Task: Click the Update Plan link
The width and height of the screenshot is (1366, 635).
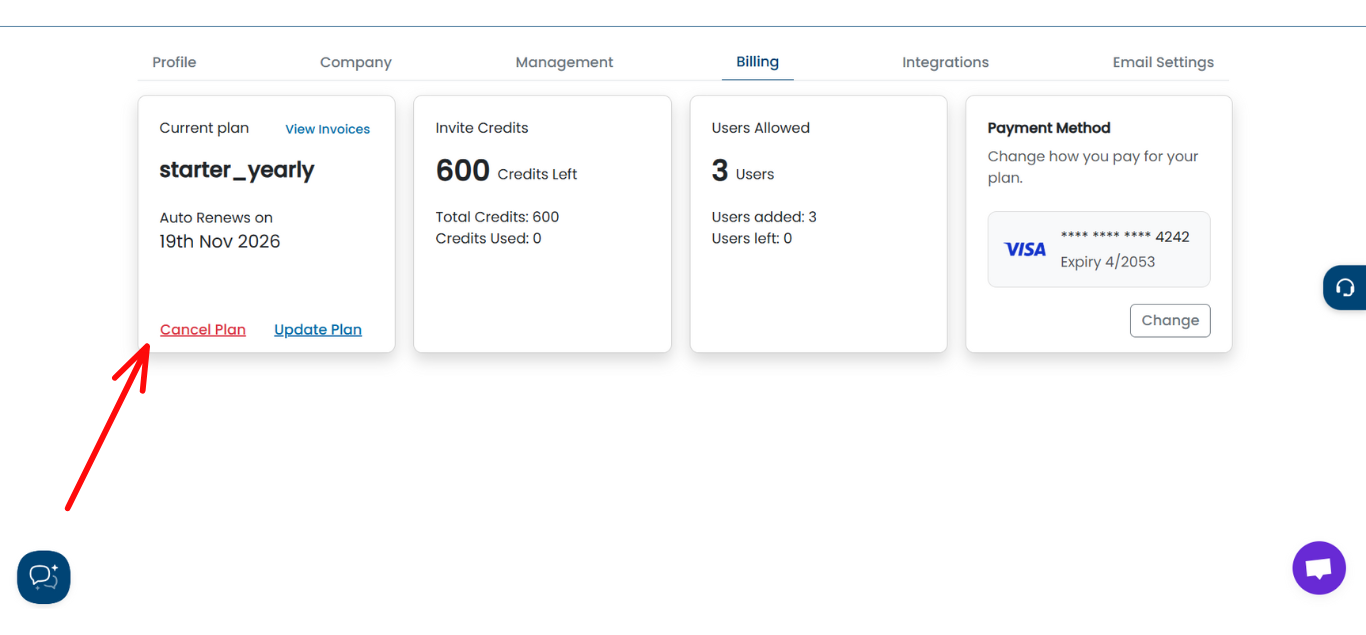Action: click(x=318, y=330)
